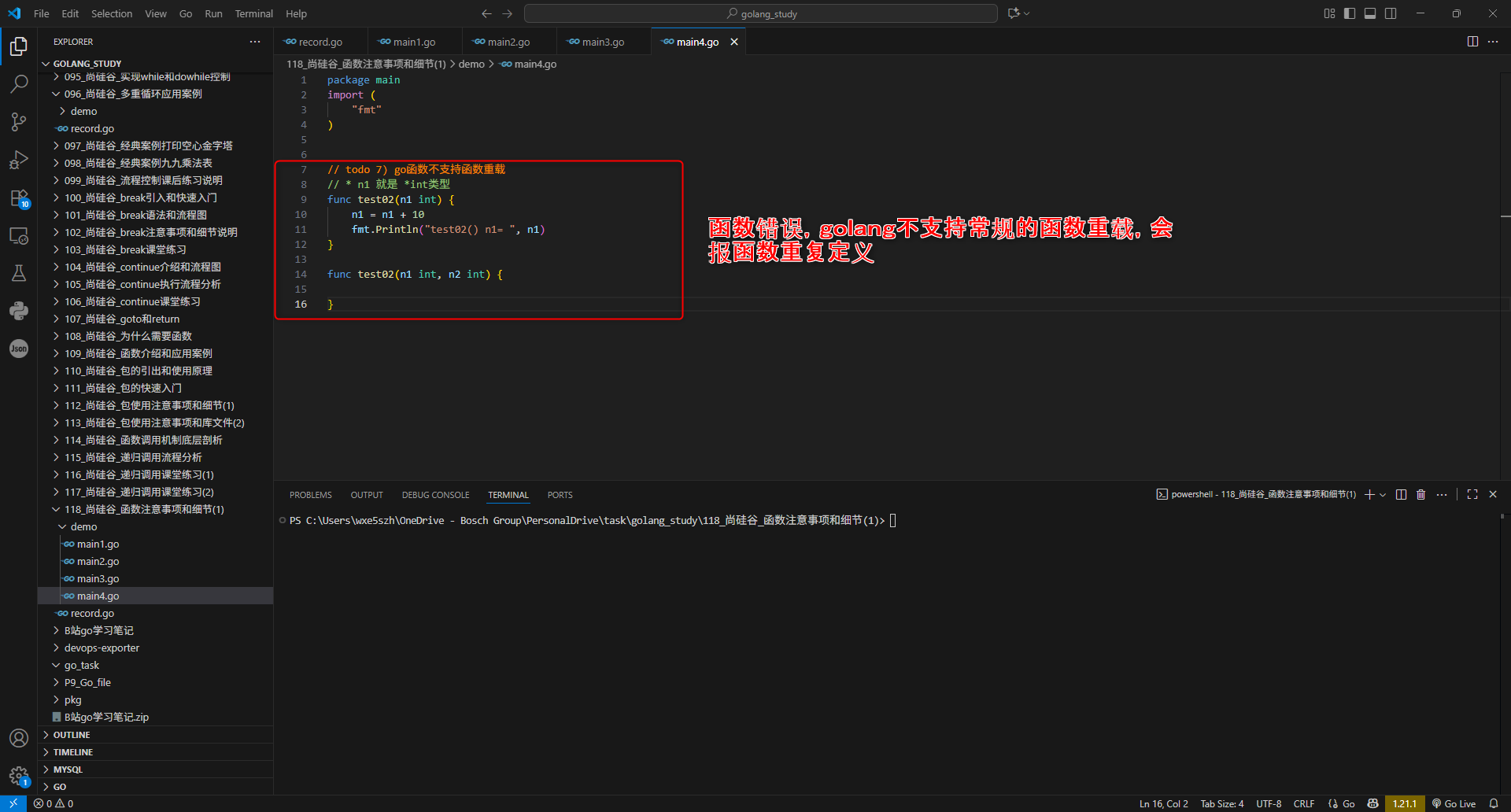Open the Python activity bar view
This screenshot has width=1511, height=812.
[x=19, y=311]
